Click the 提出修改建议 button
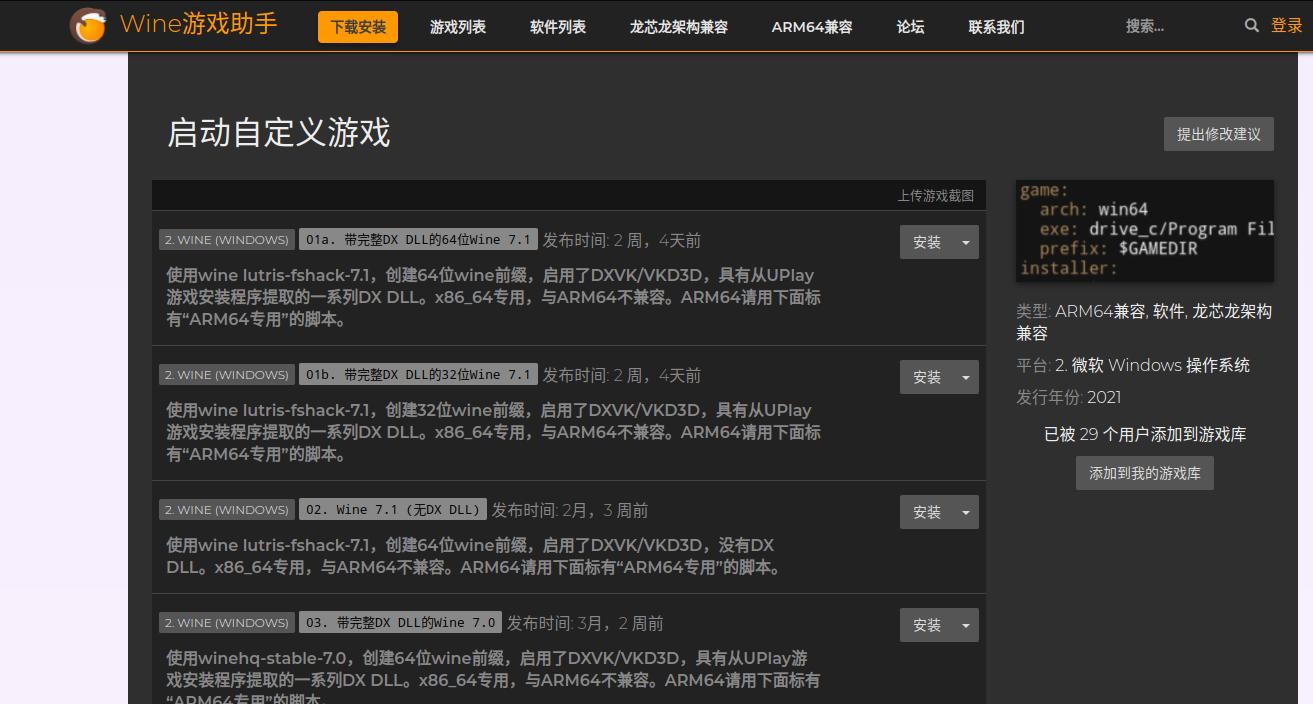Image resolution: width=1313 pixels, height=704 pixels. pyautogui.click(x=1219, y=134)
